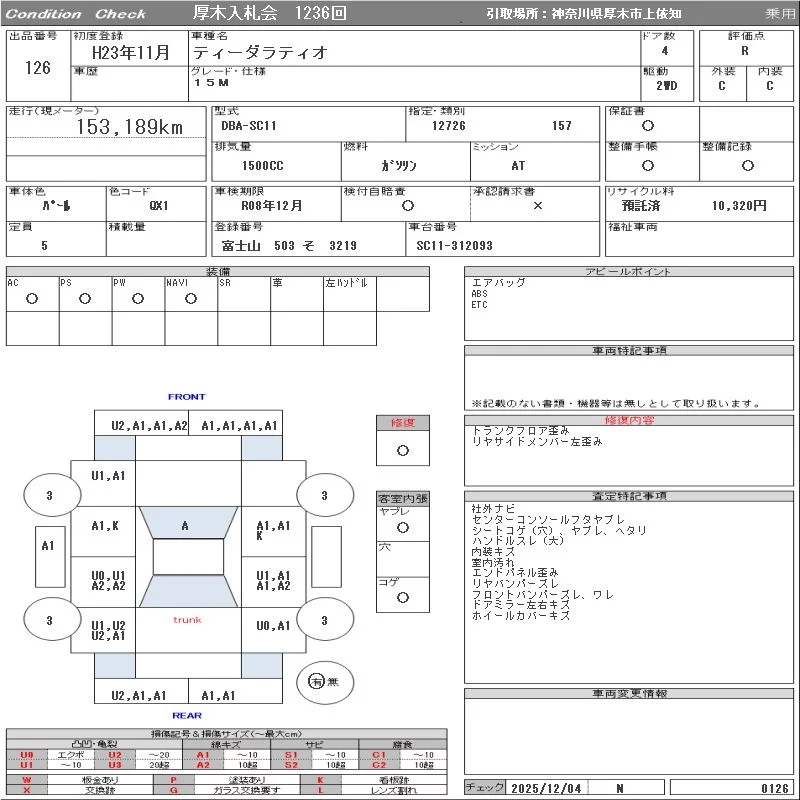Click the chassis number SC11-312093
Screen dimensions: 800x800
point(455,245)
